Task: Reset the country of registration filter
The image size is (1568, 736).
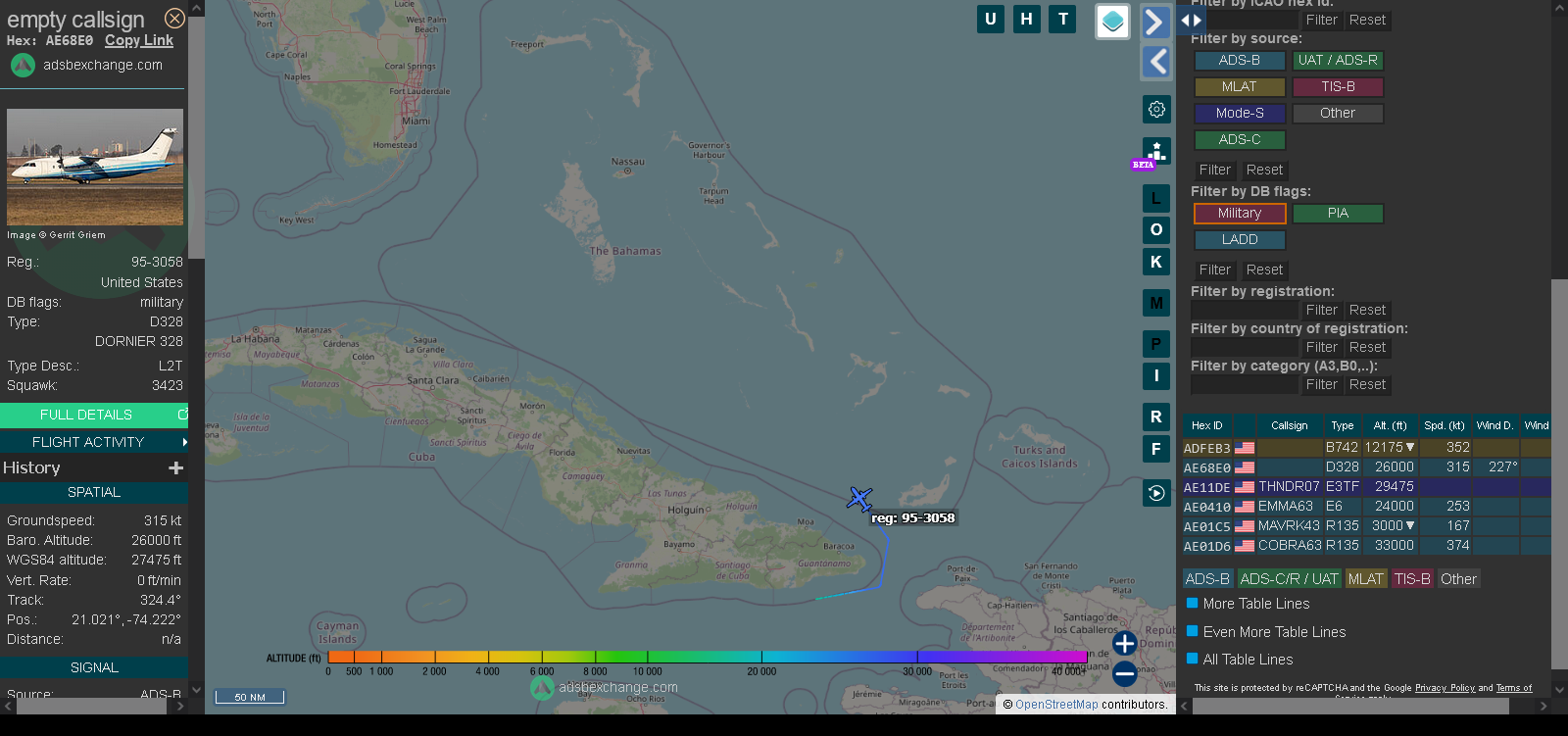Action: [x=1367, y=348]
